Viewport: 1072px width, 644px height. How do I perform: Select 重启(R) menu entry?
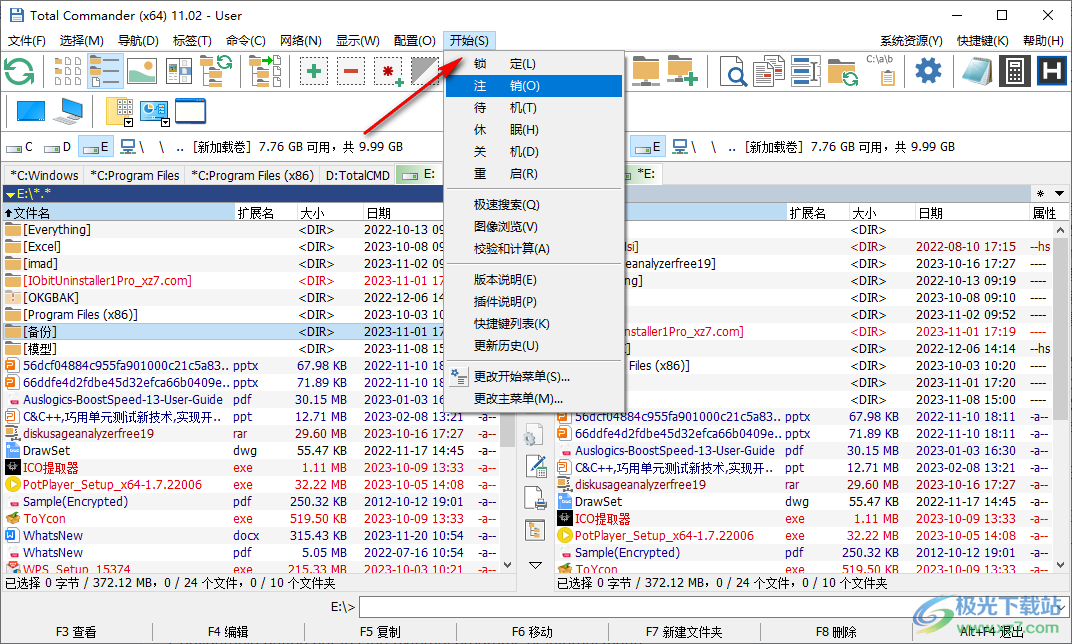[x=534, y=174]
